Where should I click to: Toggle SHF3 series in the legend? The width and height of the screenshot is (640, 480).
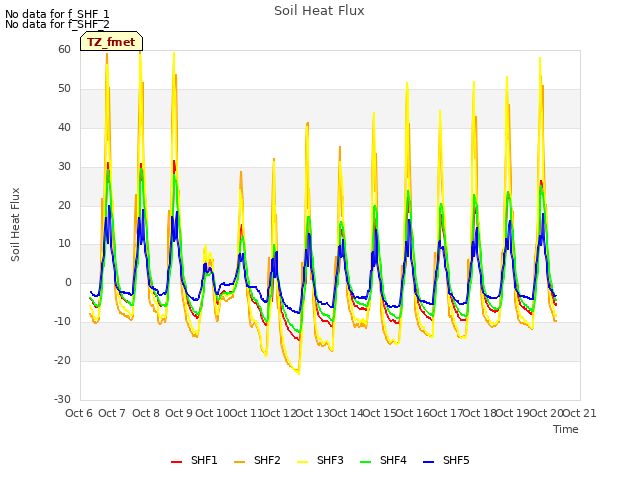[x=320, y=460]
